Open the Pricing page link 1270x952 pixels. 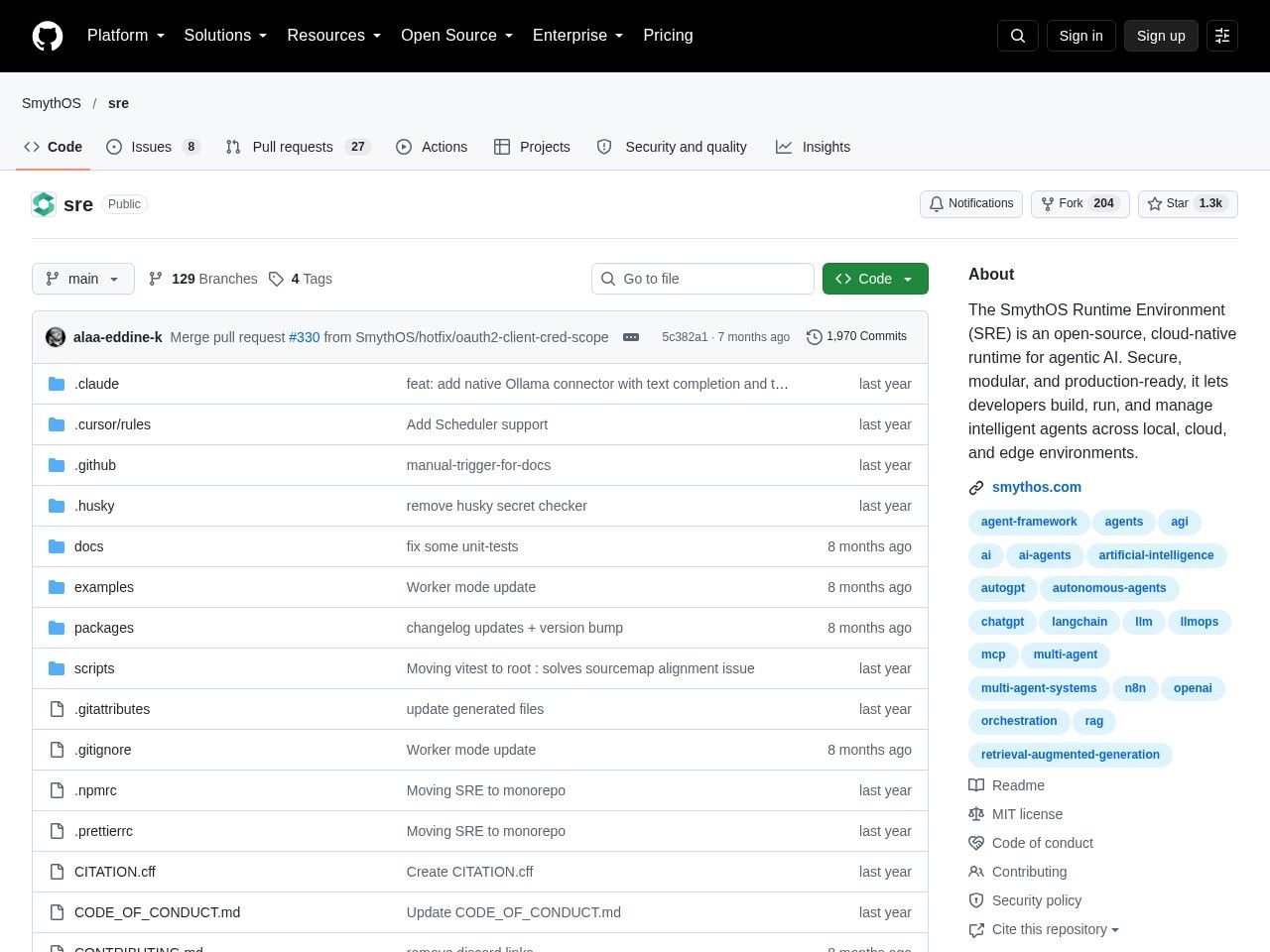pos(668,36)
